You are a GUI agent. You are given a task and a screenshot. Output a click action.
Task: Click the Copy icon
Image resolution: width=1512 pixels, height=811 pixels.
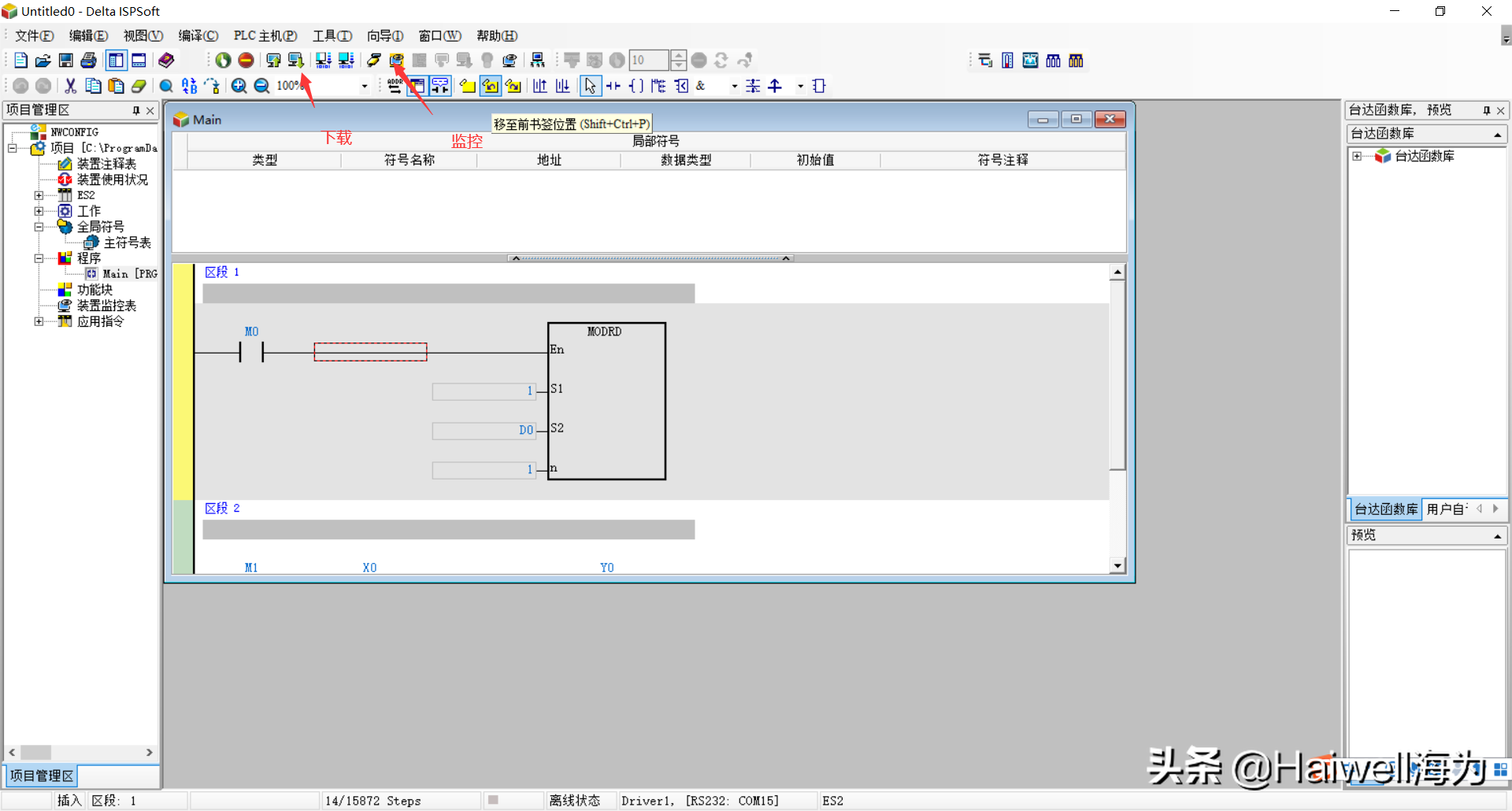[93, 86]
